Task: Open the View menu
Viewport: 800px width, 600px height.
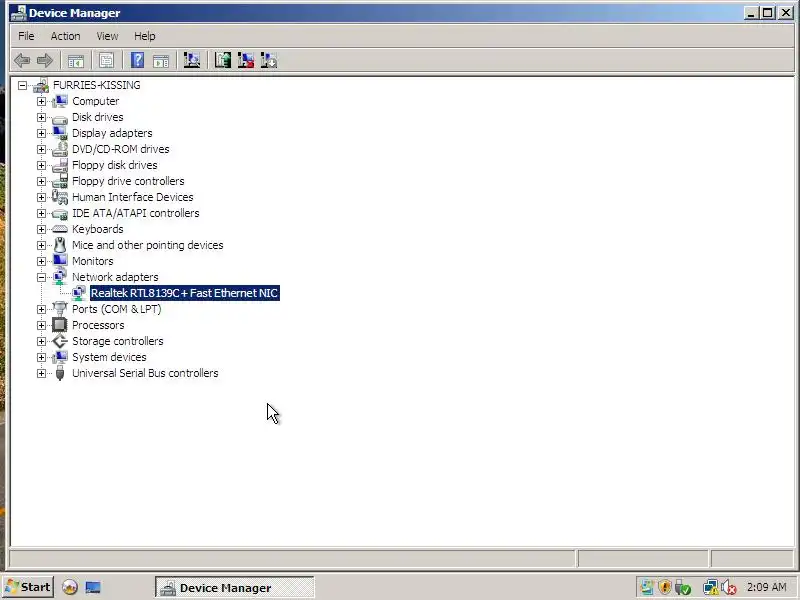Action: [107, 36]
